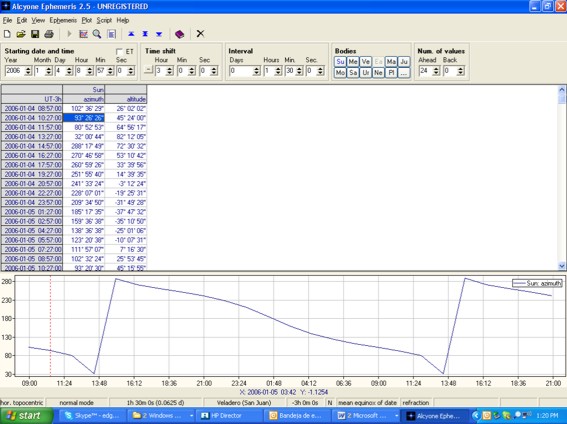Open the Windows start button

click(x=26, y=416)
